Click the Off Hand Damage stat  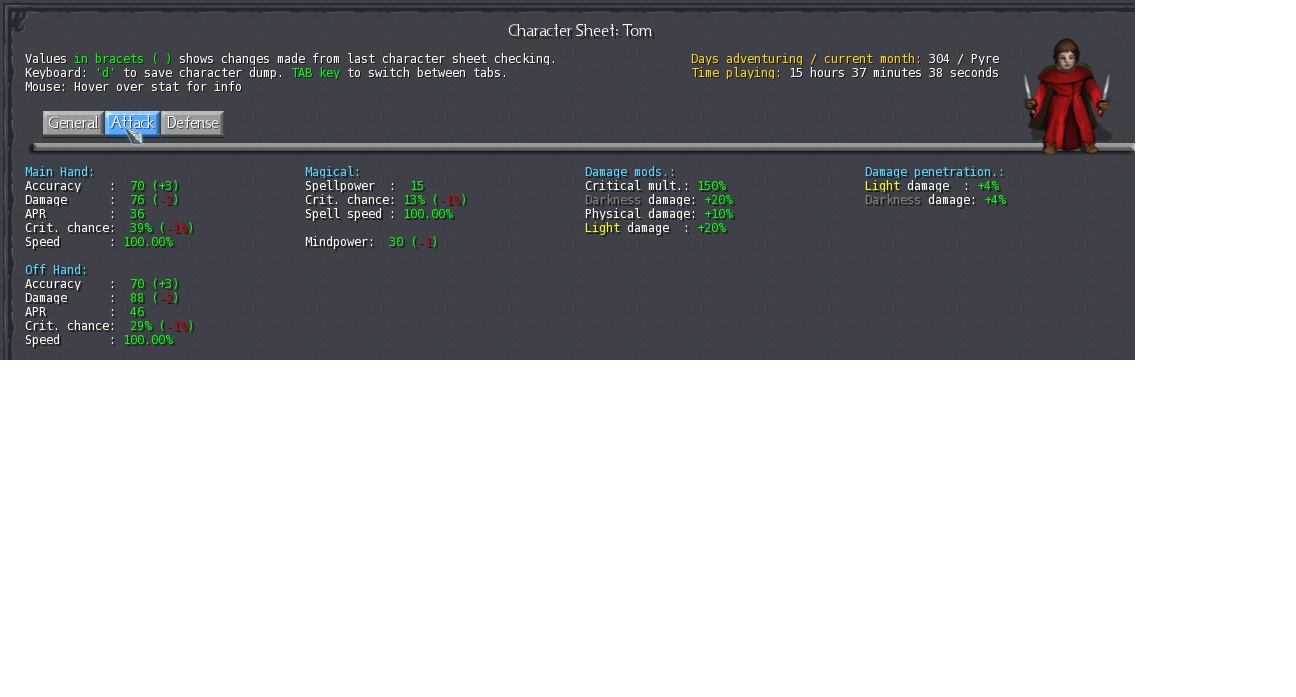point(101,298)
